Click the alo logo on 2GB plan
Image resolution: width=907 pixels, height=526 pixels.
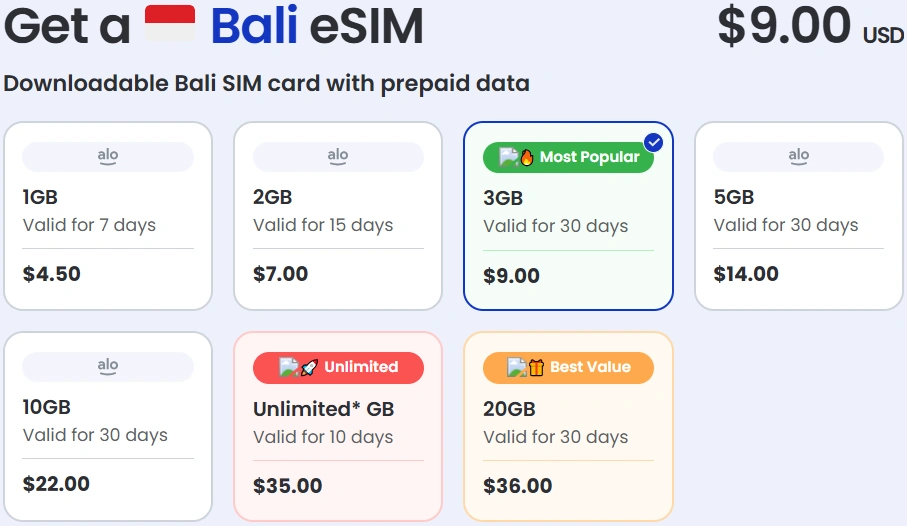[x=338, y=156]
